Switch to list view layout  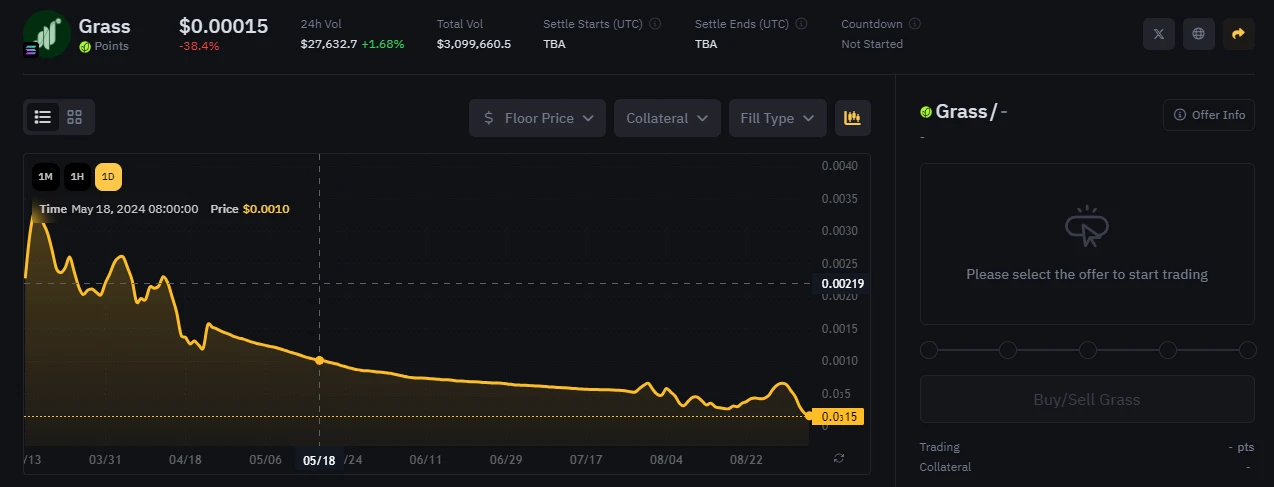tap(42, 117)
